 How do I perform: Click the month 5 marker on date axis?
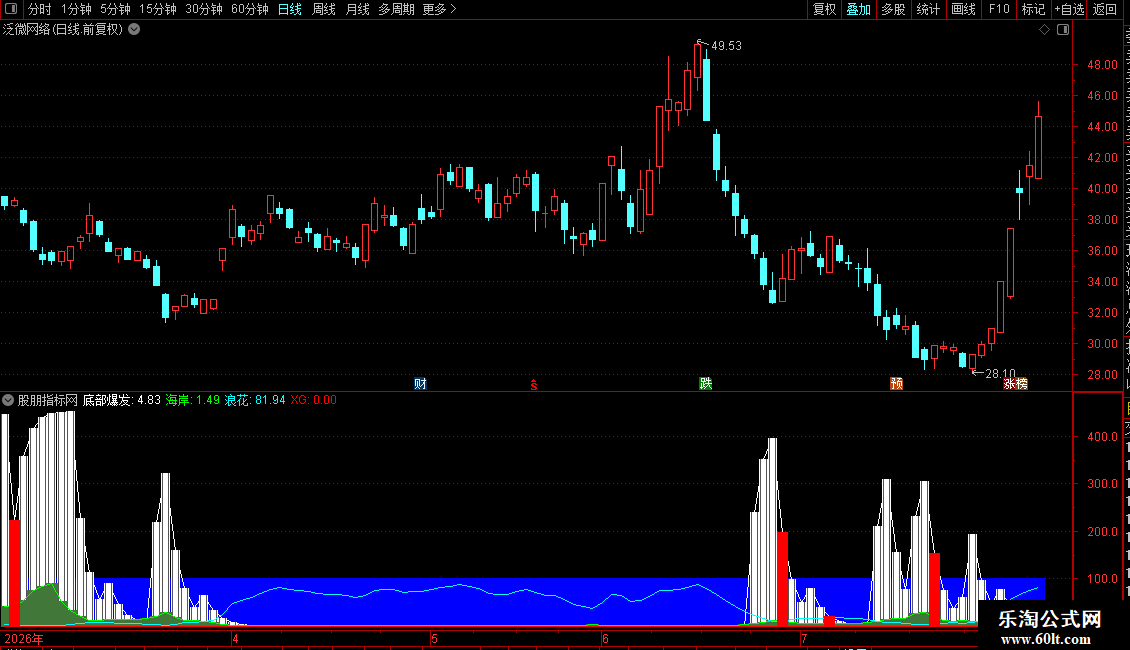point(435,638)
